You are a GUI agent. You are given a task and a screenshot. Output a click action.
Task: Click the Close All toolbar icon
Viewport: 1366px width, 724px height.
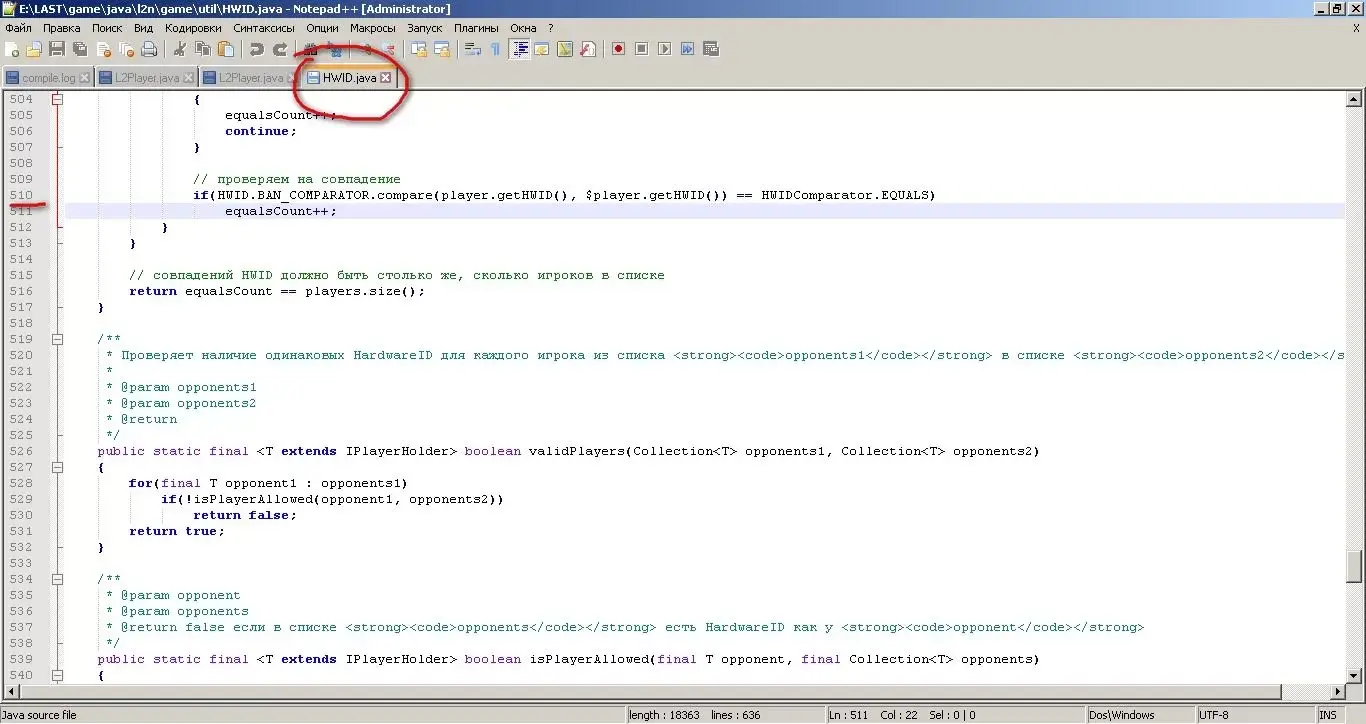click(126, 49)
